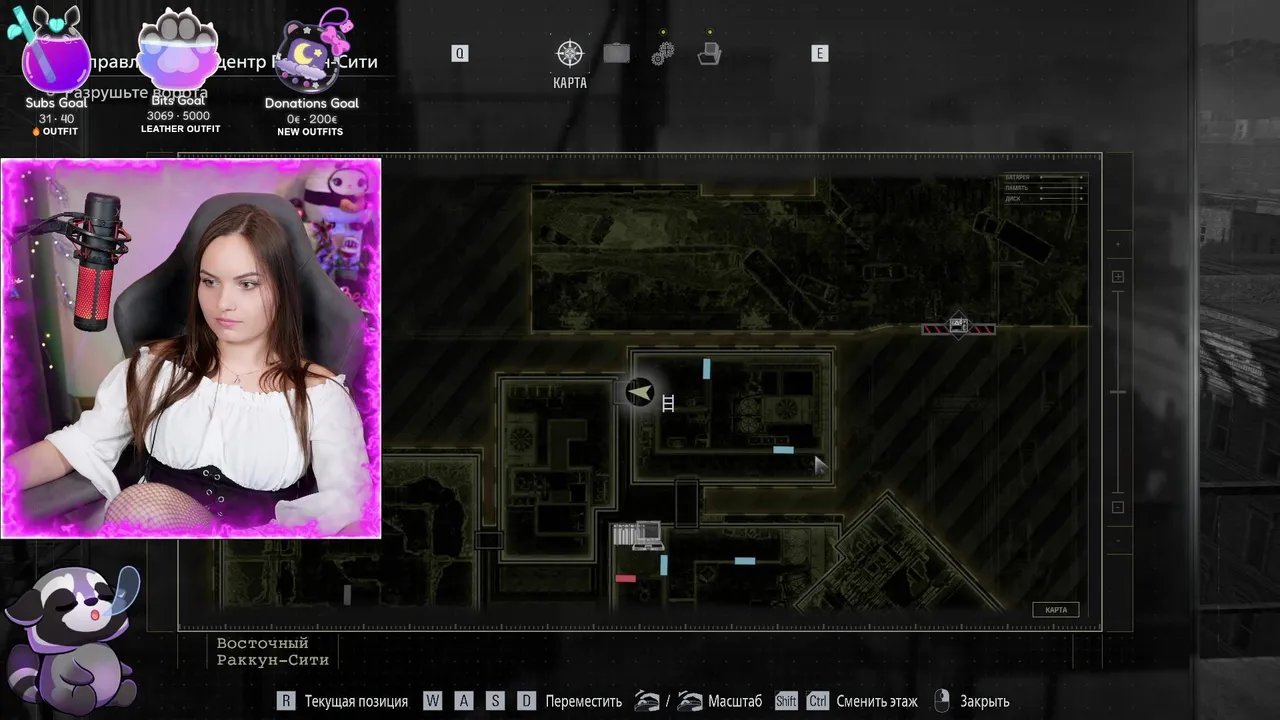This screenshot has width=1280, height=720.
Task: Click the red locked door marker
Action: point(626,578)
